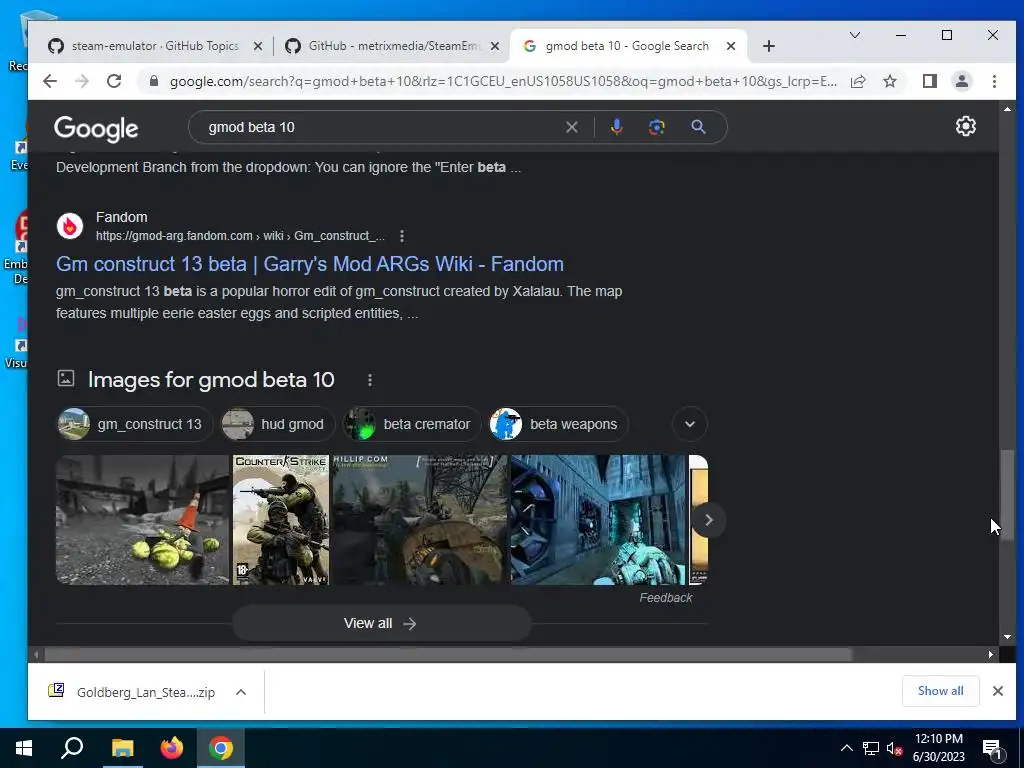Click scrollbar up arrow
This screenshot has height=768, width=1024.
tap(1007, 108)
